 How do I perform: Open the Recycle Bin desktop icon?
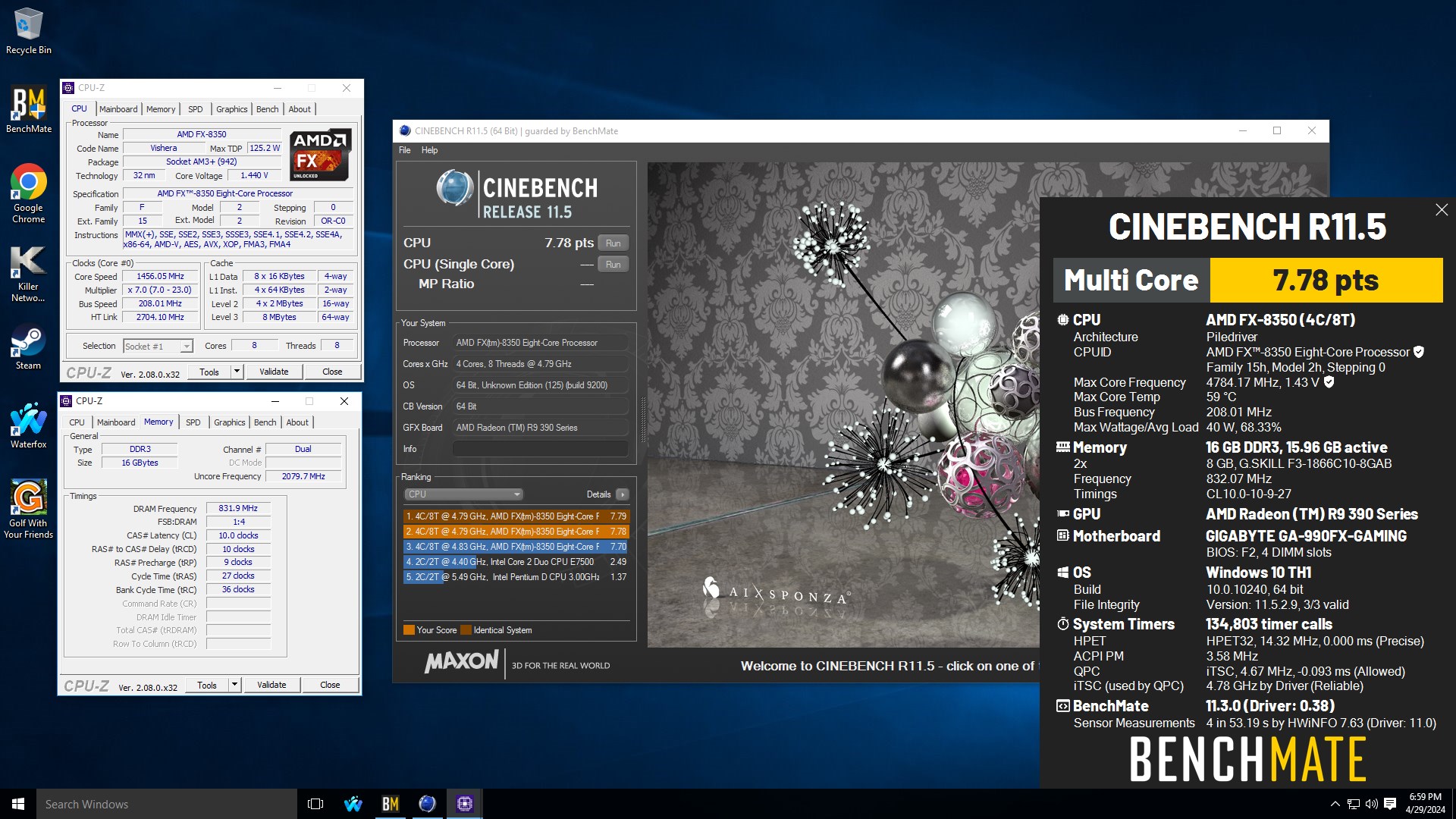point(28,31)
